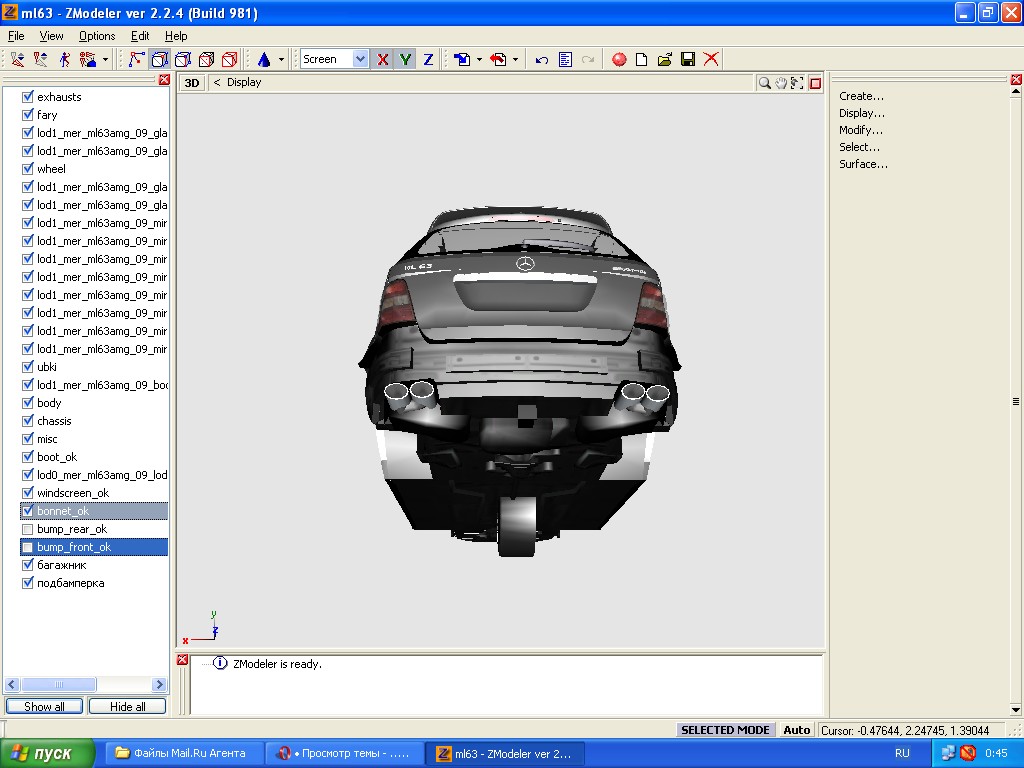Click the red export icon

pyautogui.click(x=498, y=59)
